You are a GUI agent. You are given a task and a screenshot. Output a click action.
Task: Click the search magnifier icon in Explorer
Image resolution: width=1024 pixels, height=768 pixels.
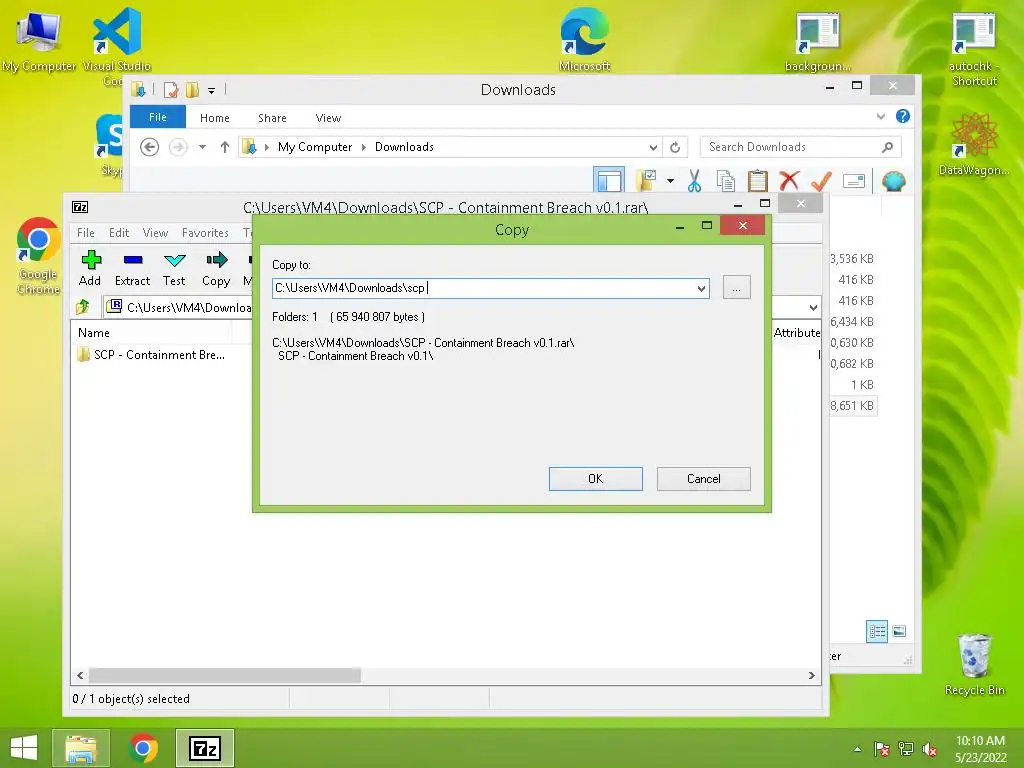[888, 147]
